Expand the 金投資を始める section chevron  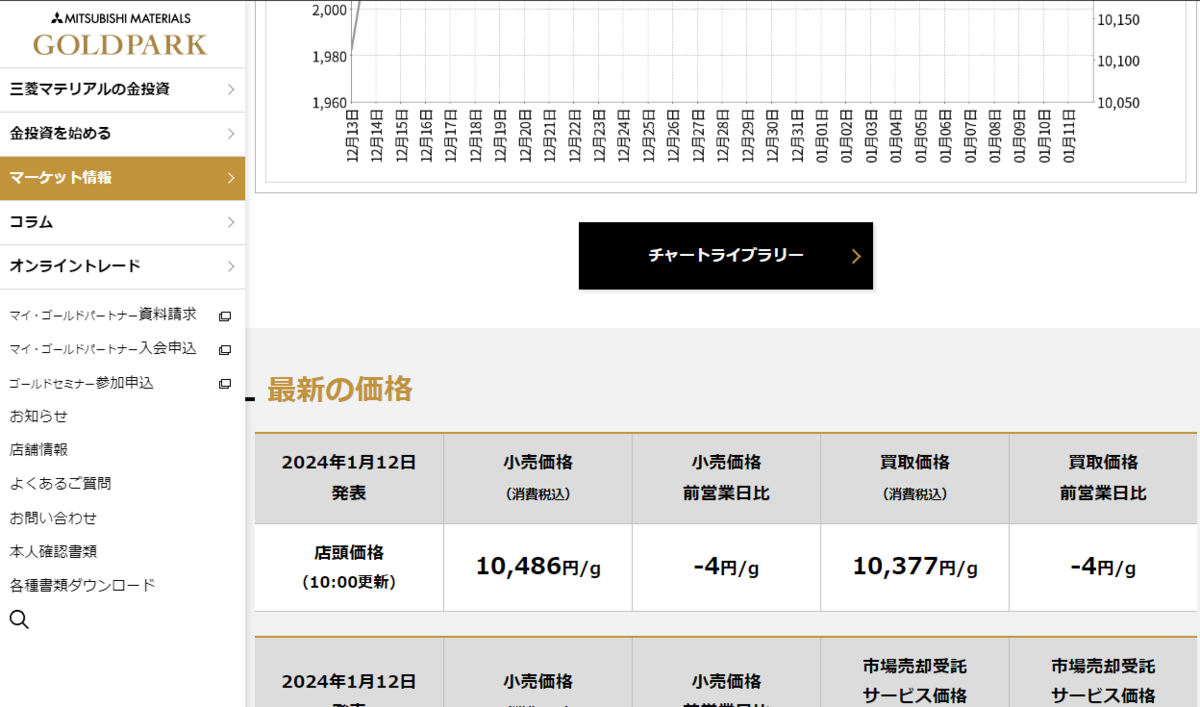(x=232, y=133)
